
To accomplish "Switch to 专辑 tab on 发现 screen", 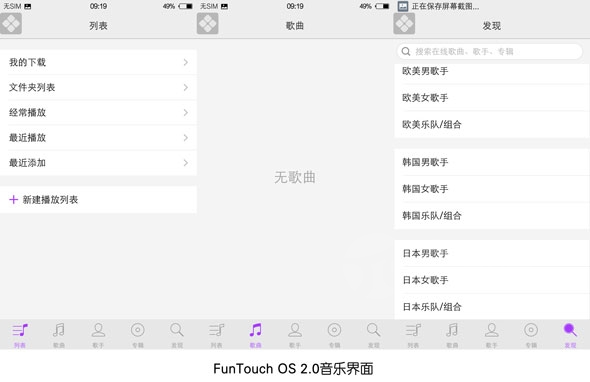I will 531,335.
